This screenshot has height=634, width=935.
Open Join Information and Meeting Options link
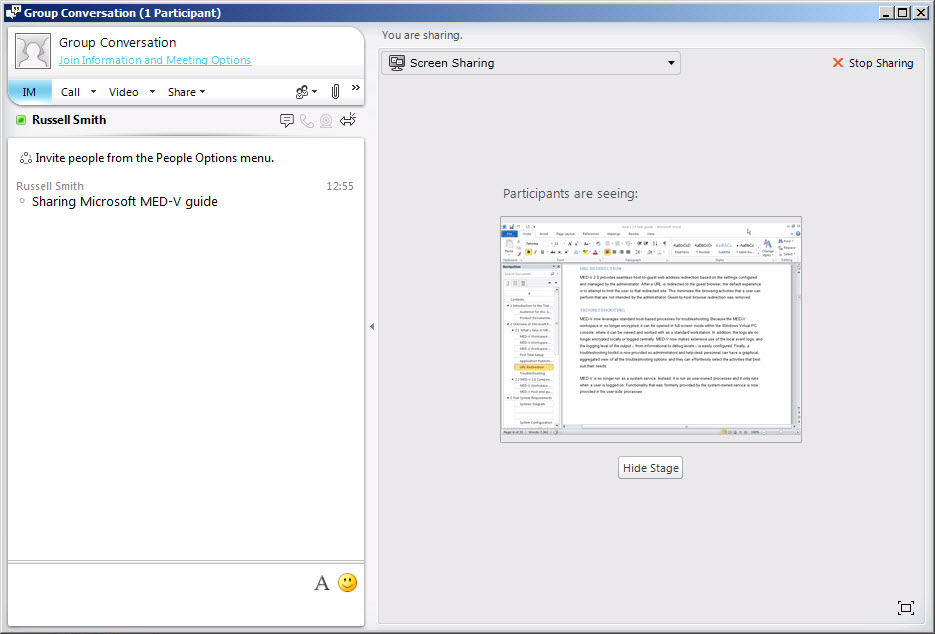pos(155,60)
